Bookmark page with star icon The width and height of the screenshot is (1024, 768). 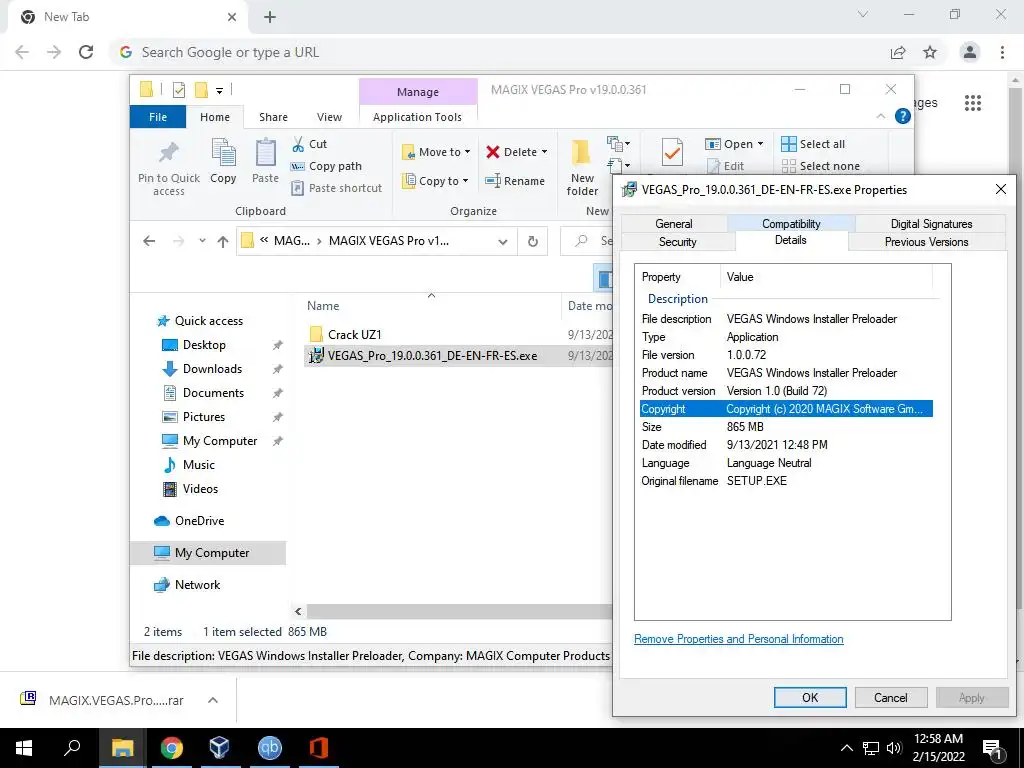pos(930,52)
